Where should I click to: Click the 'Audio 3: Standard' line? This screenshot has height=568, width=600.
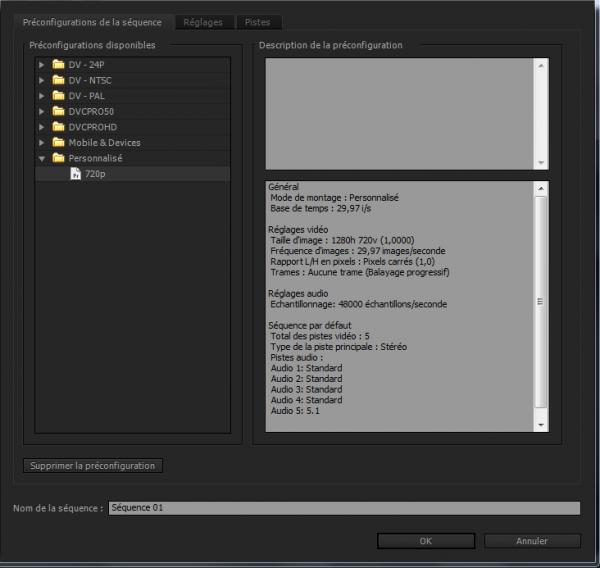coord(307,389)
